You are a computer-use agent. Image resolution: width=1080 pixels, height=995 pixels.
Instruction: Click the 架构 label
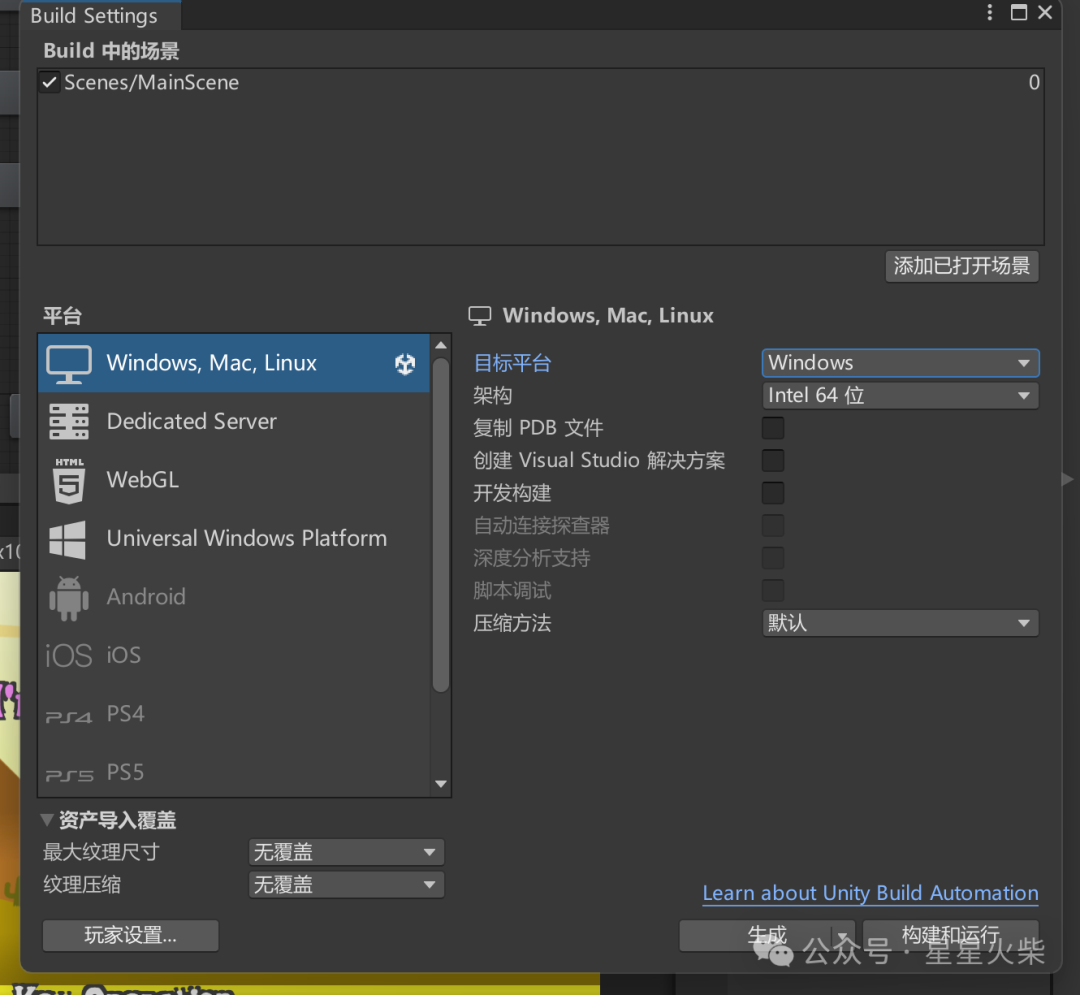(x=492, y=395)
